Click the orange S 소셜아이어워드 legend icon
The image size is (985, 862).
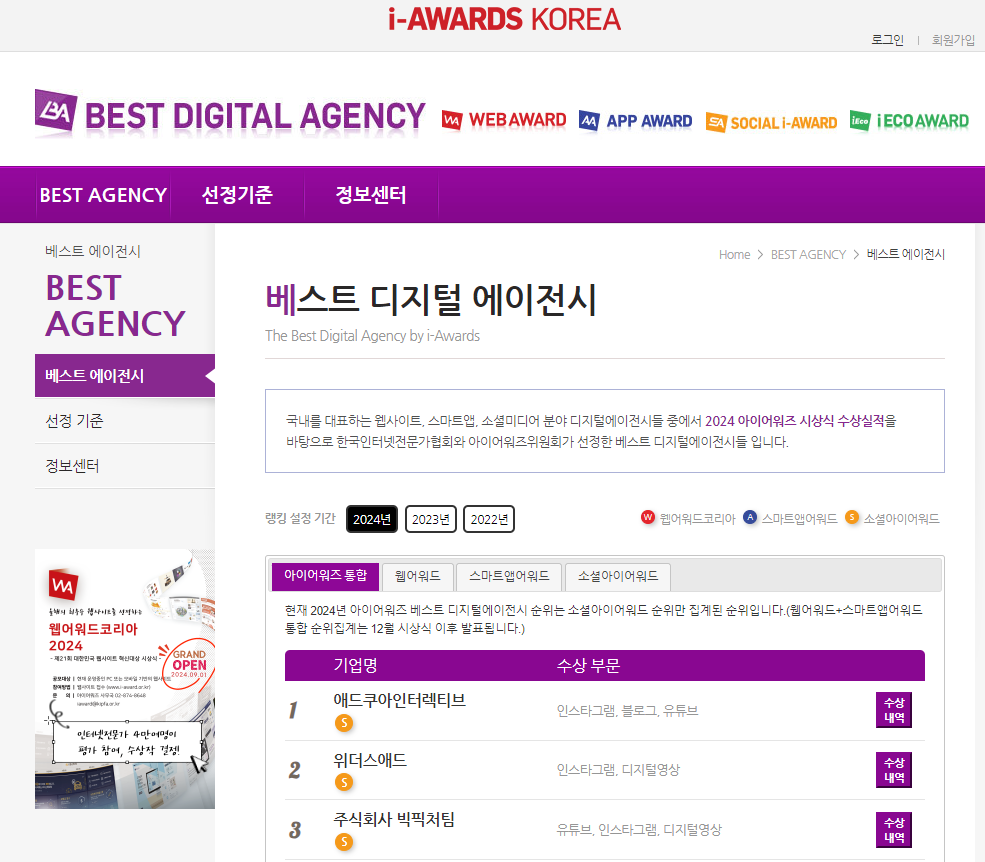[x=852, y=517]
